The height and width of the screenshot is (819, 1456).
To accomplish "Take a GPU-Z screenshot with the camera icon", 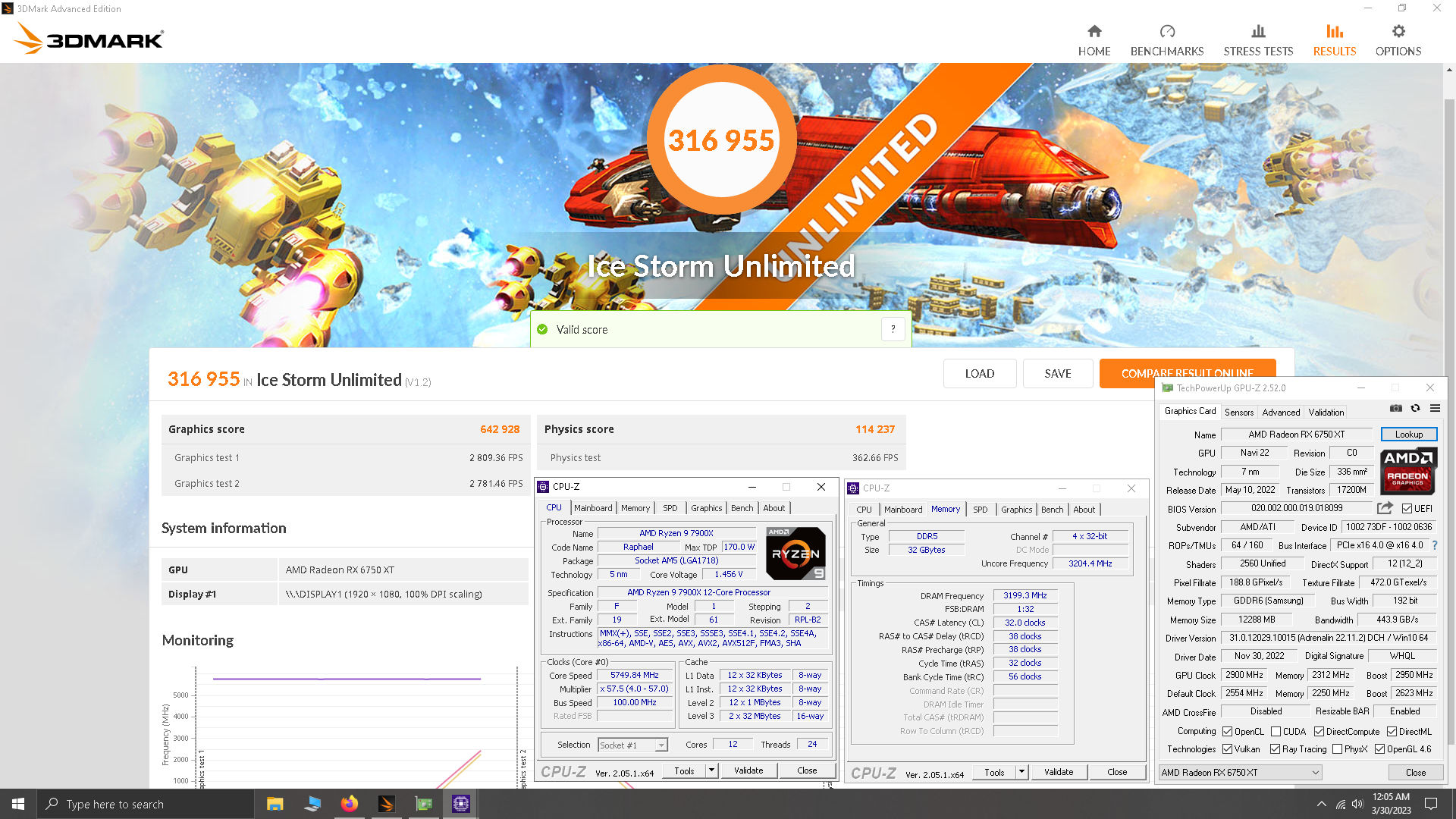I will tap(1395, 408).
